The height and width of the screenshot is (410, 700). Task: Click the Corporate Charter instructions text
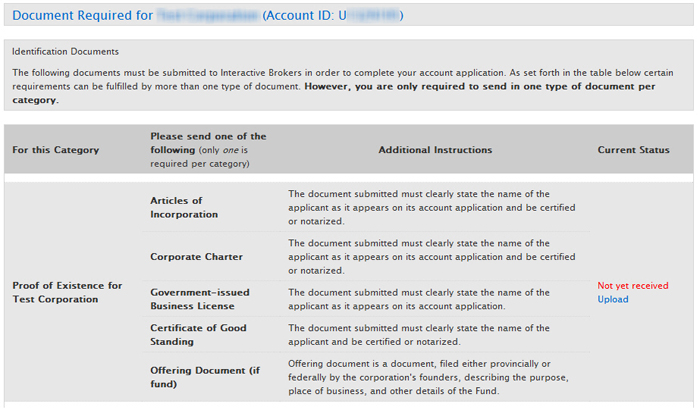[432, 257]
